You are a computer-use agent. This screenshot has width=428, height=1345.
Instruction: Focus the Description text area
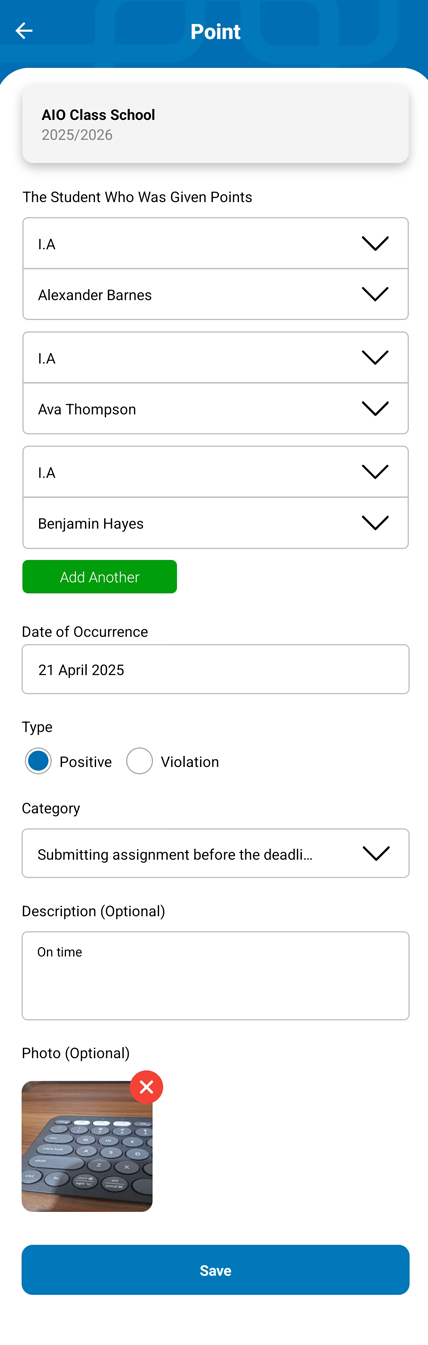coord(215,975)
